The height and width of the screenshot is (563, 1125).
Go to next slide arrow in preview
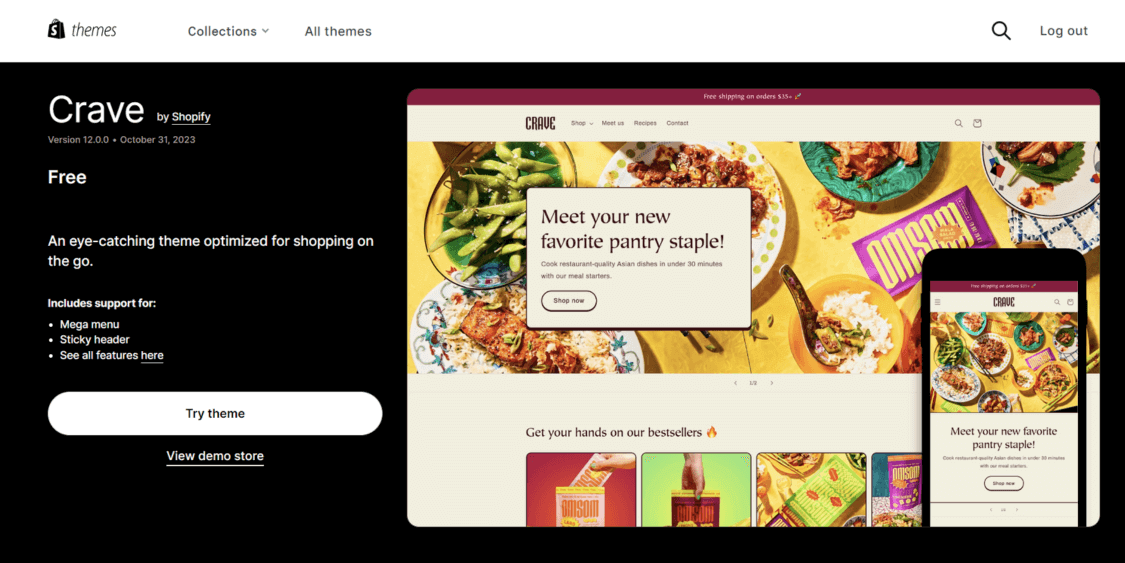point(771,383)
